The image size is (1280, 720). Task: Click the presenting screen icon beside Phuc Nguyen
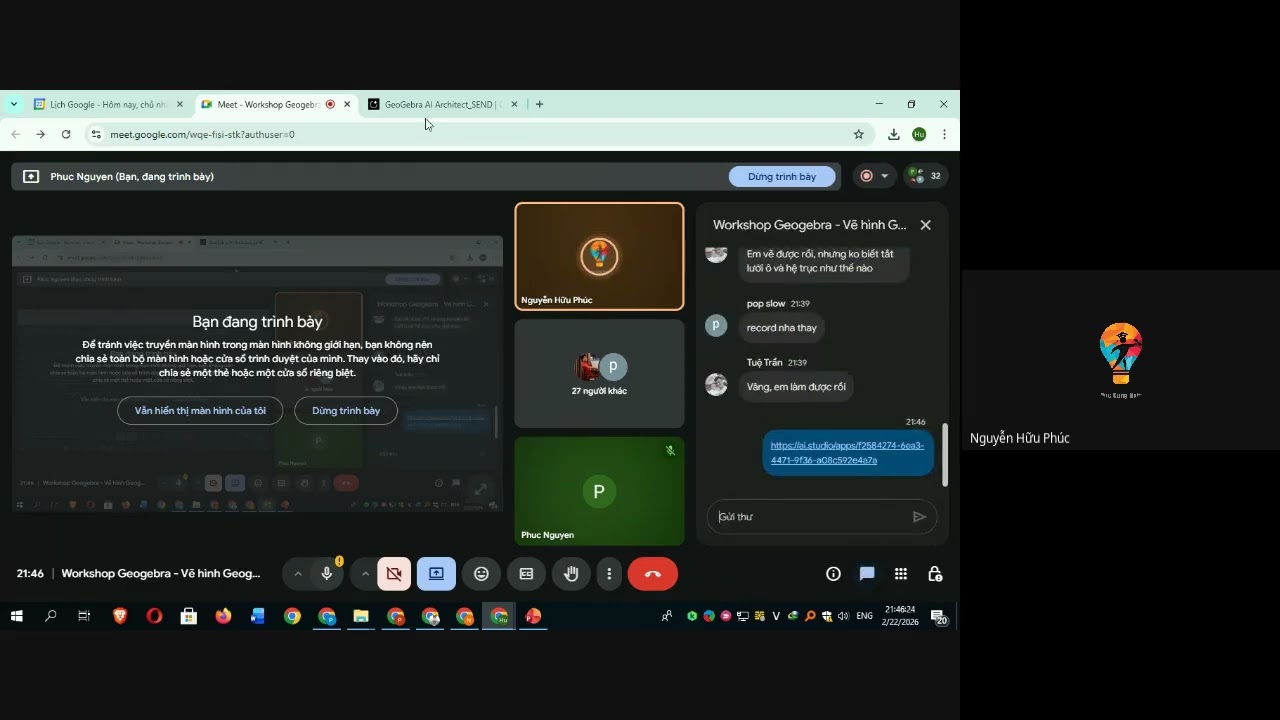[x=31, y=177]
